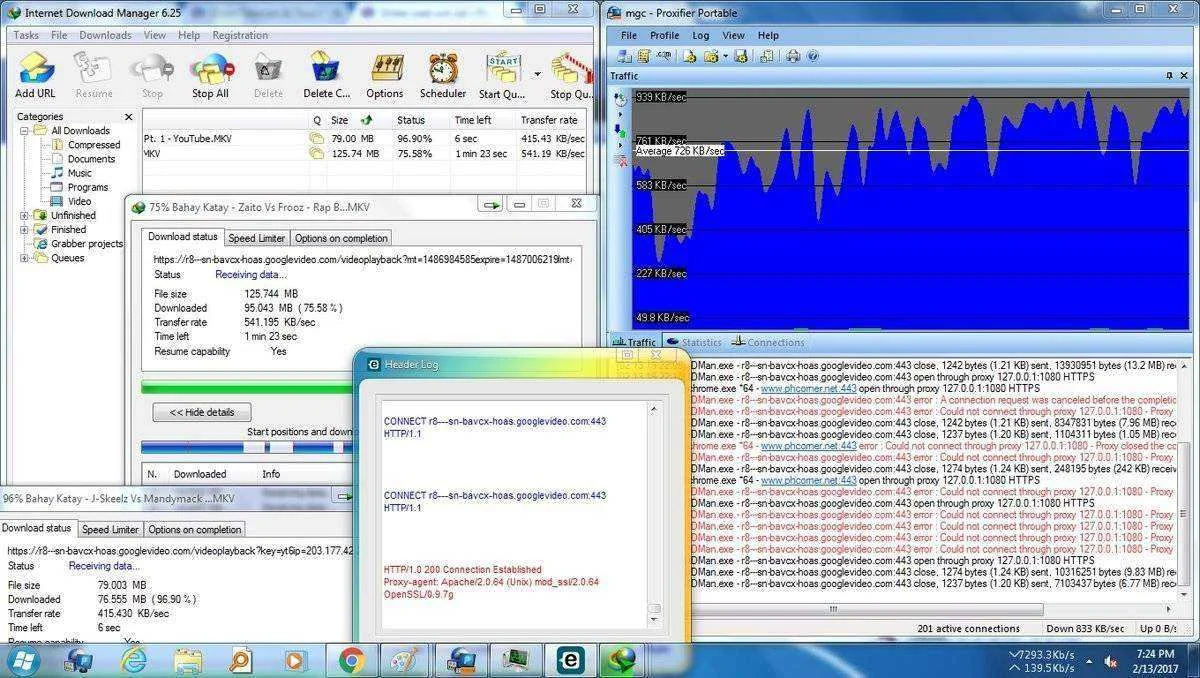Click the Time left column header
This screenshot has height=678, width=1200.
pos(482,120)
